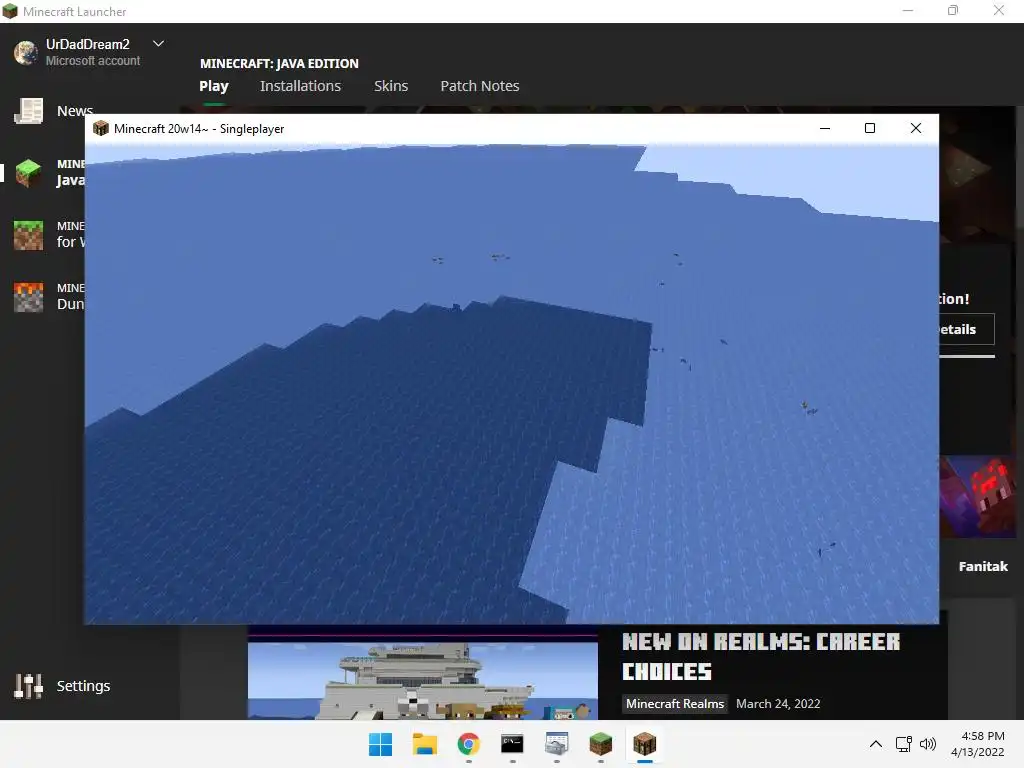Click the Microsoft account label
The height and width of the screenshot is (768, 1024).
(93, 61)
